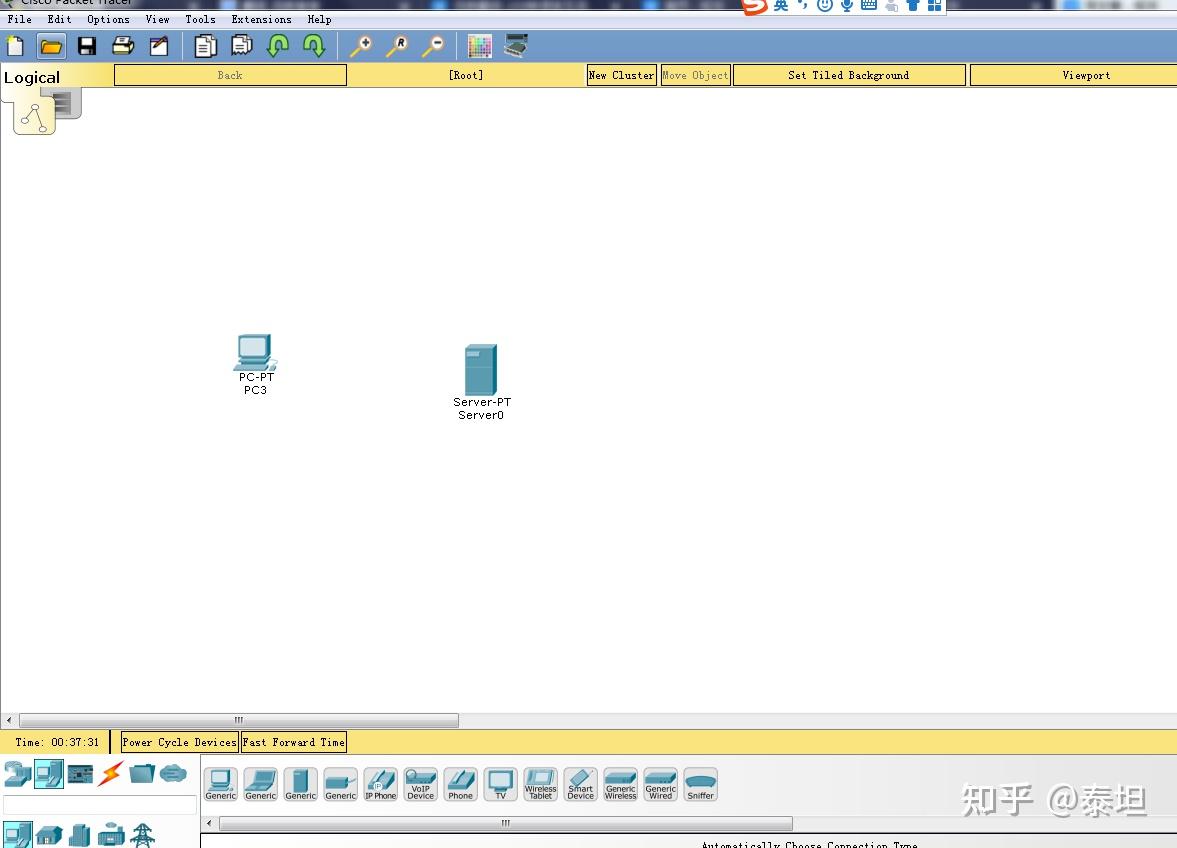The image size is (1177, 848).
Task: Select the Industrial factory subcategory icon
Action: point(111,835)
